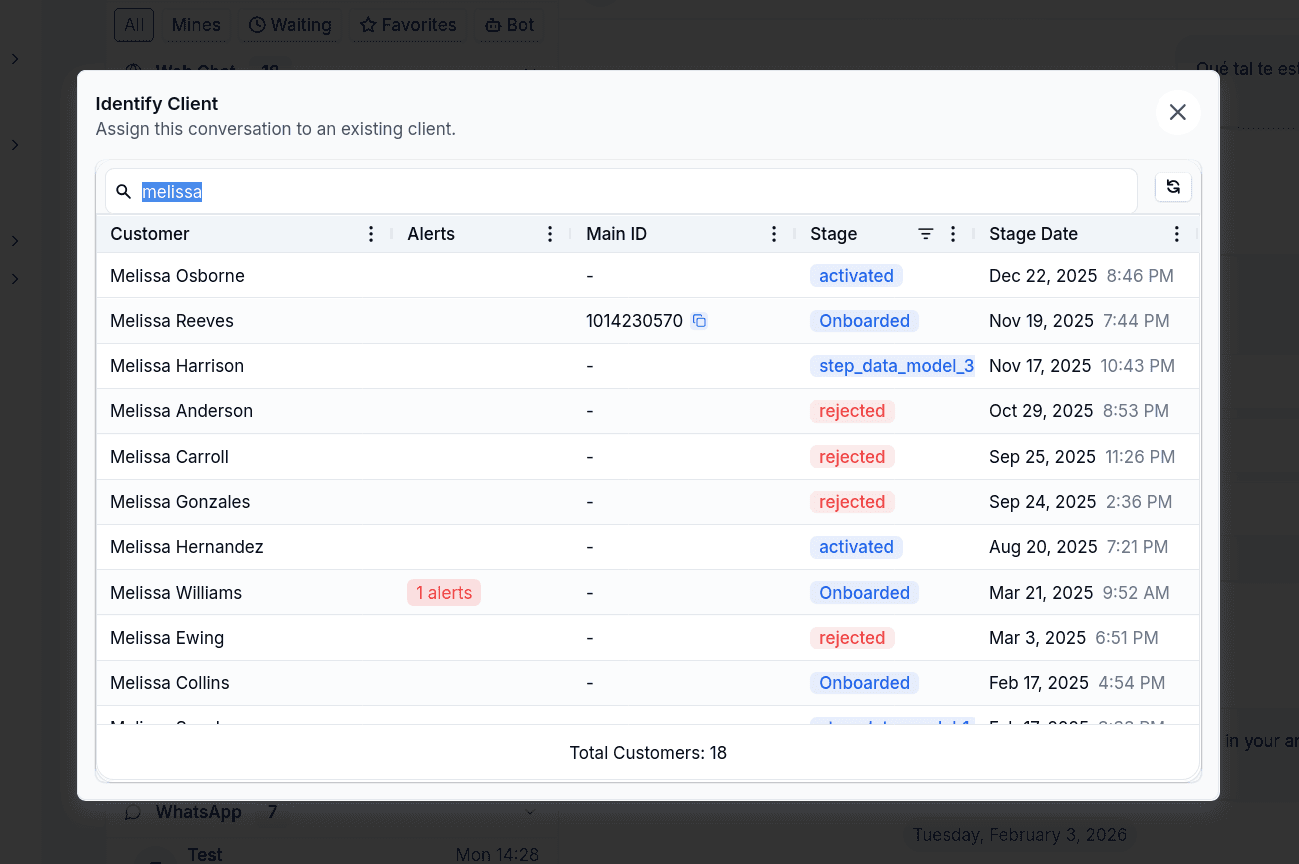Click the Stage column filter icon

[x=926, y=234]
